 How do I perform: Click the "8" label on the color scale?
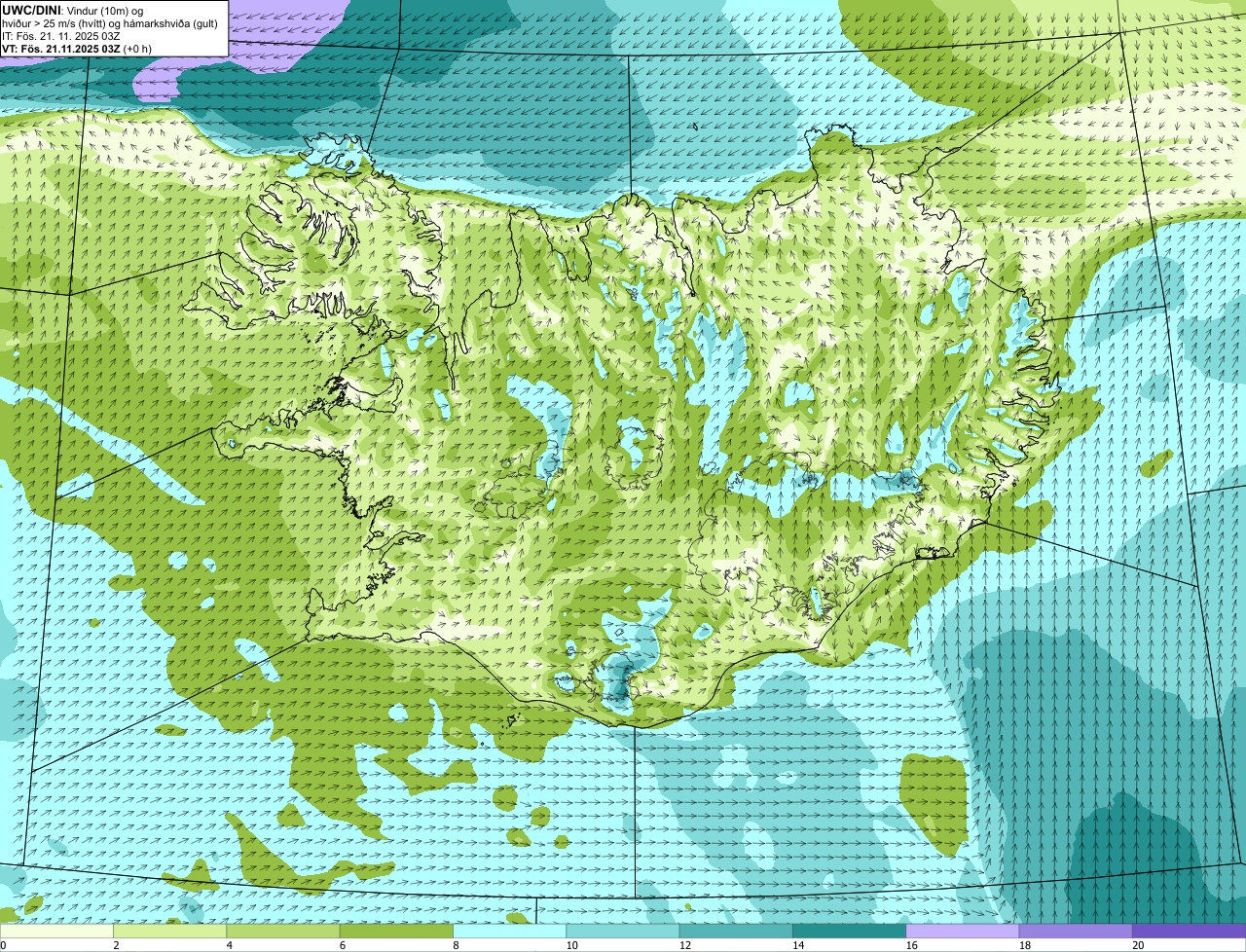(456, 945)
